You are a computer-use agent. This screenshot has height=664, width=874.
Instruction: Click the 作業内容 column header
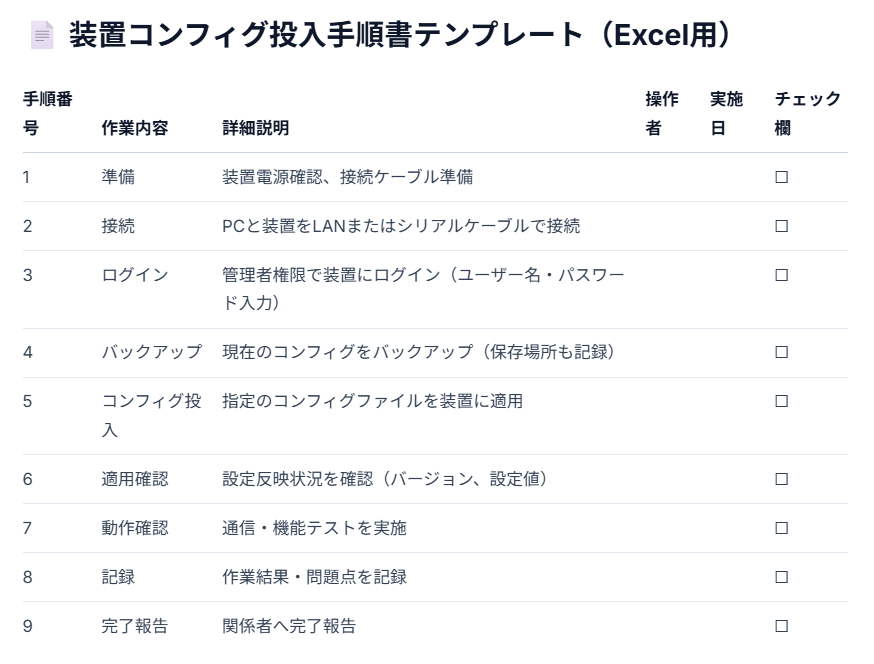point(135,129)
